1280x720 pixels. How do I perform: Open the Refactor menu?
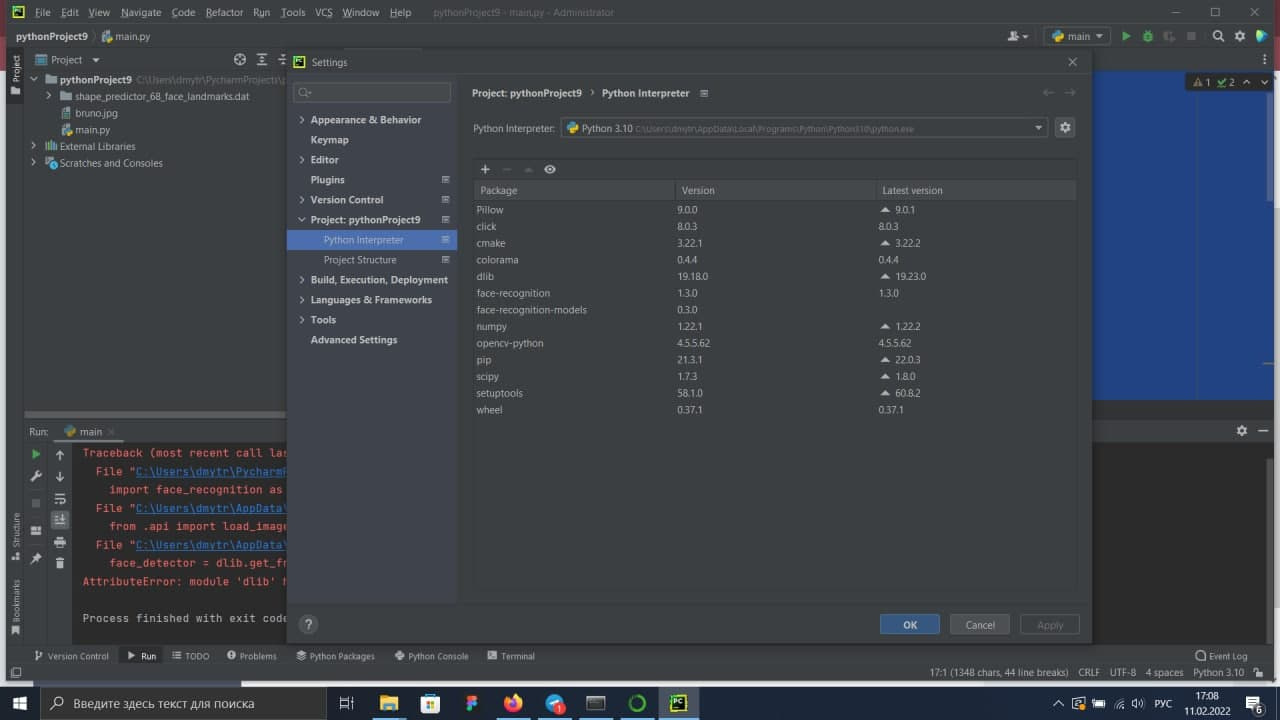(x=224, y=12)
